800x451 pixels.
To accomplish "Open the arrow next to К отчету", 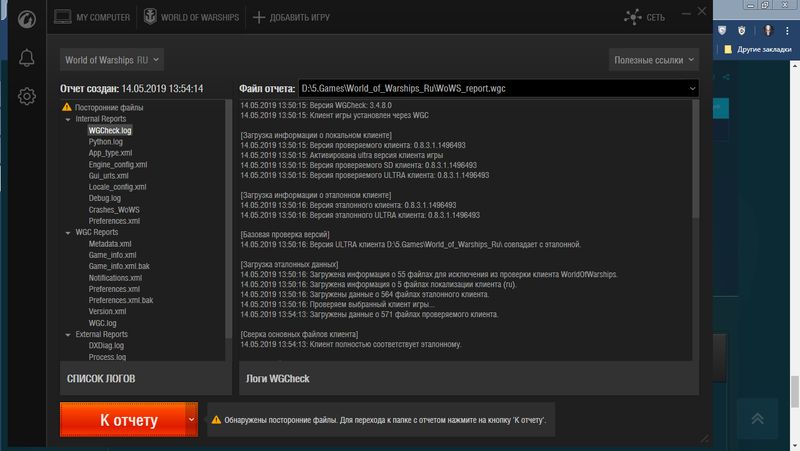I will [191, 419].
